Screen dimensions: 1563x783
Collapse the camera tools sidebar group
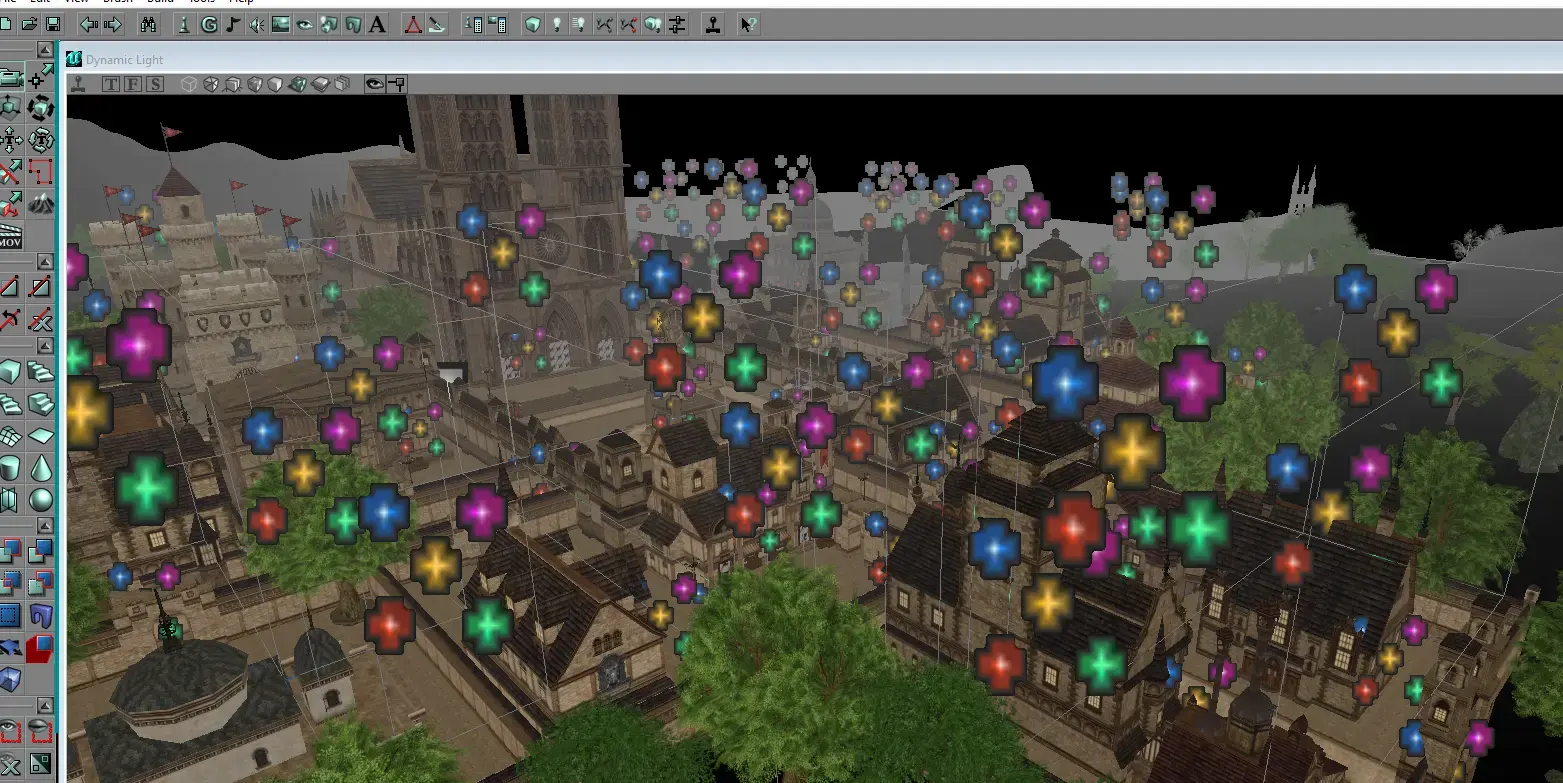point(46,50)
